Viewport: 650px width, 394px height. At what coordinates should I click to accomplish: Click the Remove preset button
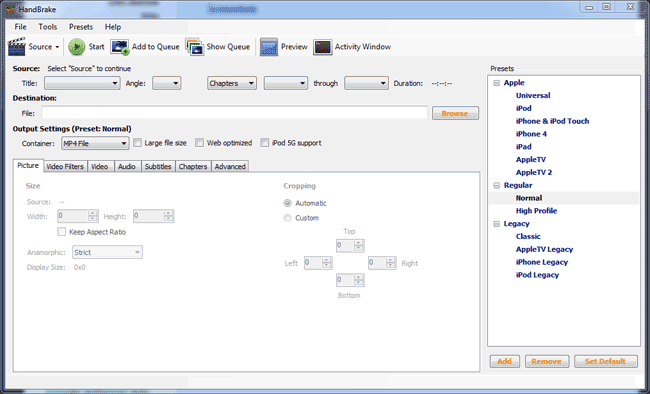[547, 361]
